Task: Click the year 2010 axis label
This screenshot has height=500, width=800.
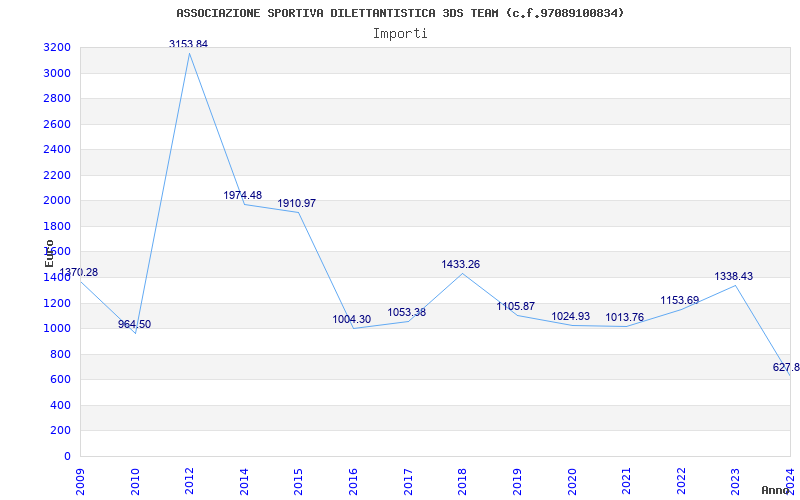Action: pyautogui.click(x=135, y=481)
